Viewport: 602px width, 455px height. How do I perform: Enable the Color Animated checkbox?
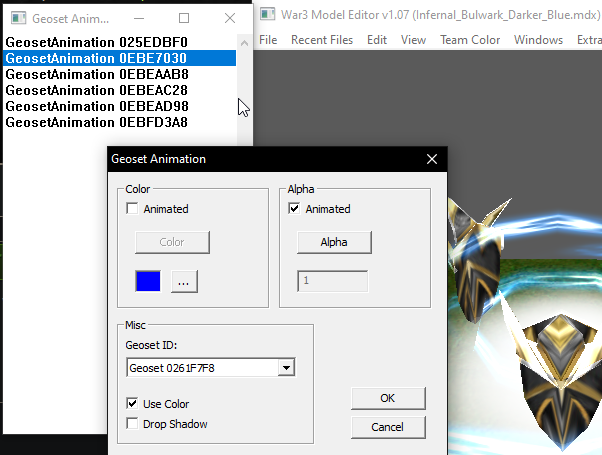pyautogui.click(x=132, y=209)
